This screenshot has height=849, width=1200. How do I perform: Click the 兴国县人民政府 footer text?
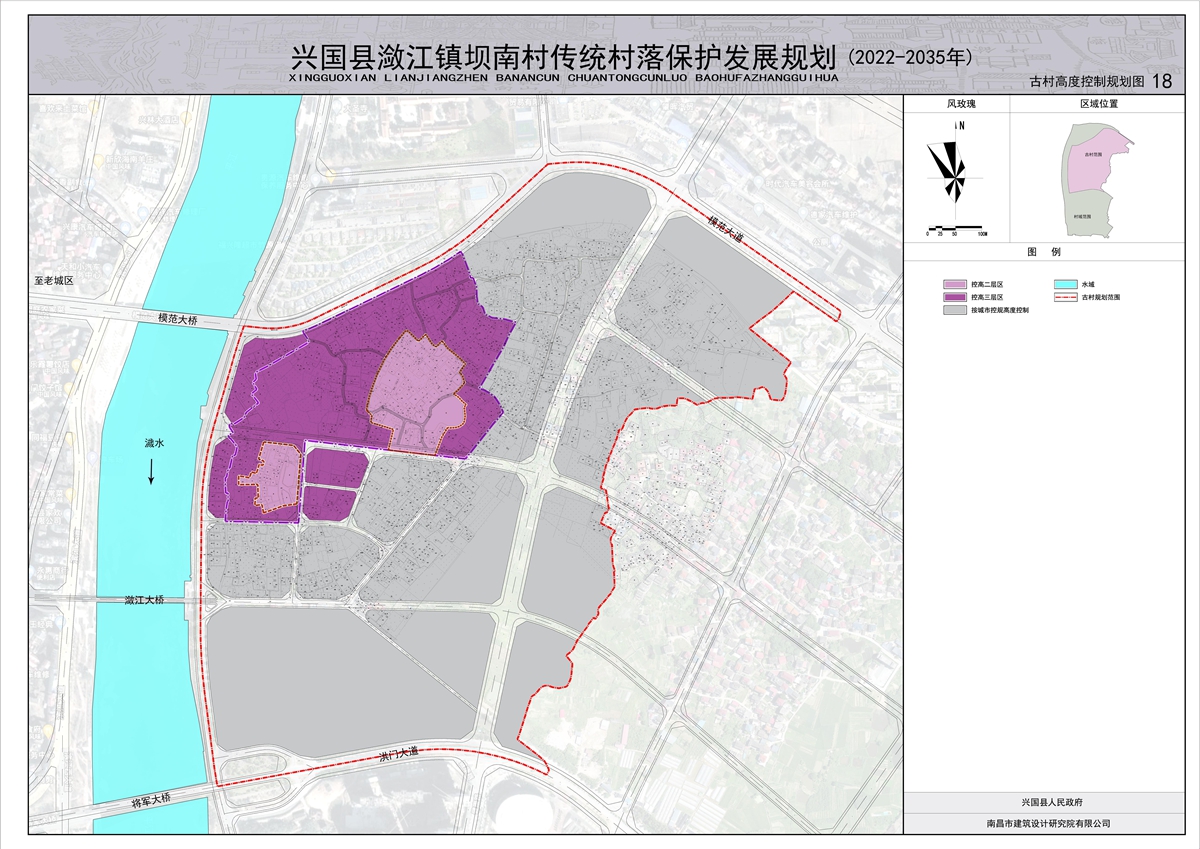click(1049, 802)
